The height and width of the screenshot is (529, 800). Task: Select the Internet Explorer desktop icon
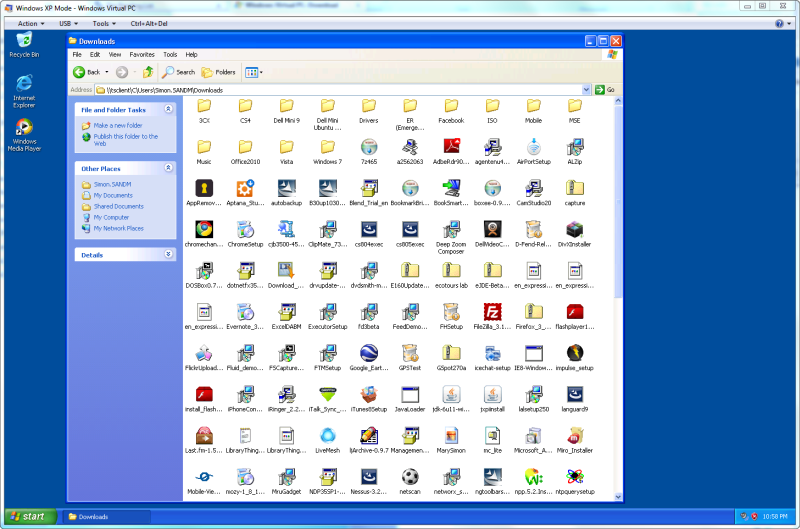[x=24, y=91]
